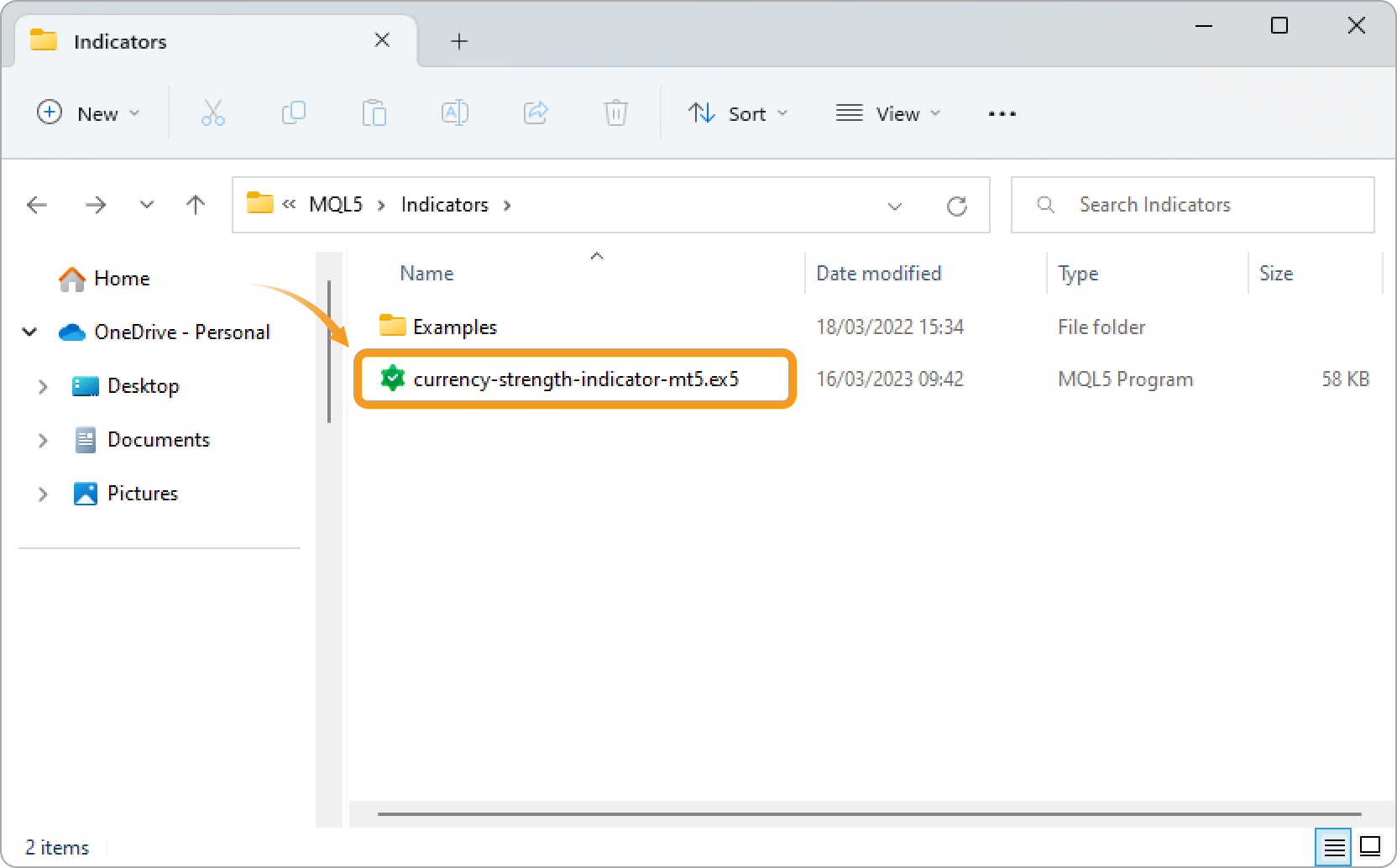Click the Examples folder icon

[392, 326]
